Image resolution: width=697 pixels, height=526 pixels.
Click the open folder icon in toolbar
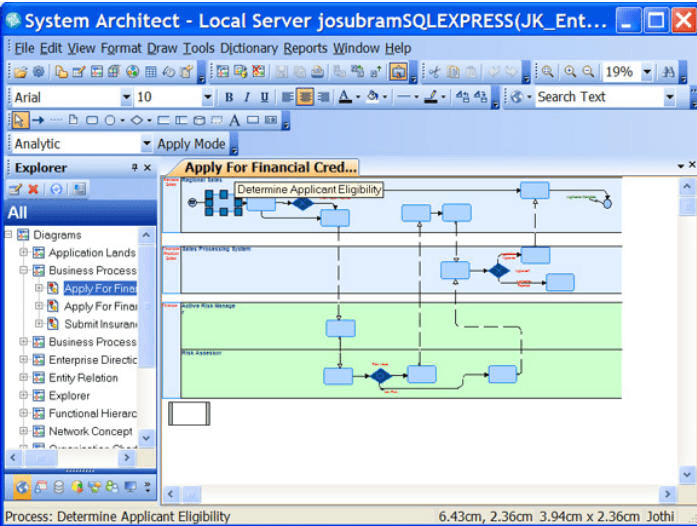coord(20,72)
